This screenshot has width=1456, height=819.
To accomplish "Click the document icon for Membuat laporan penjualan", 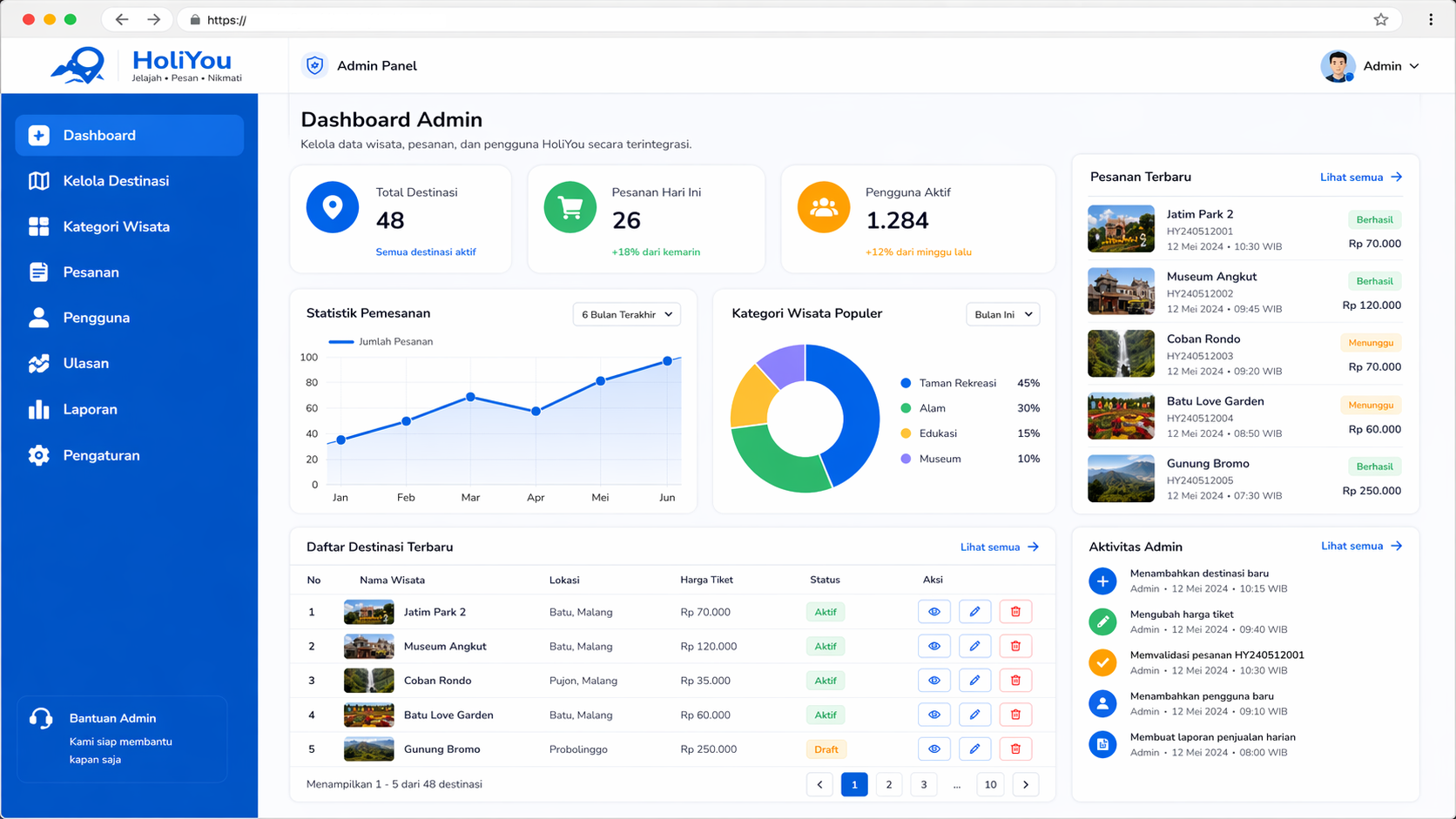I will [1102, 744].
